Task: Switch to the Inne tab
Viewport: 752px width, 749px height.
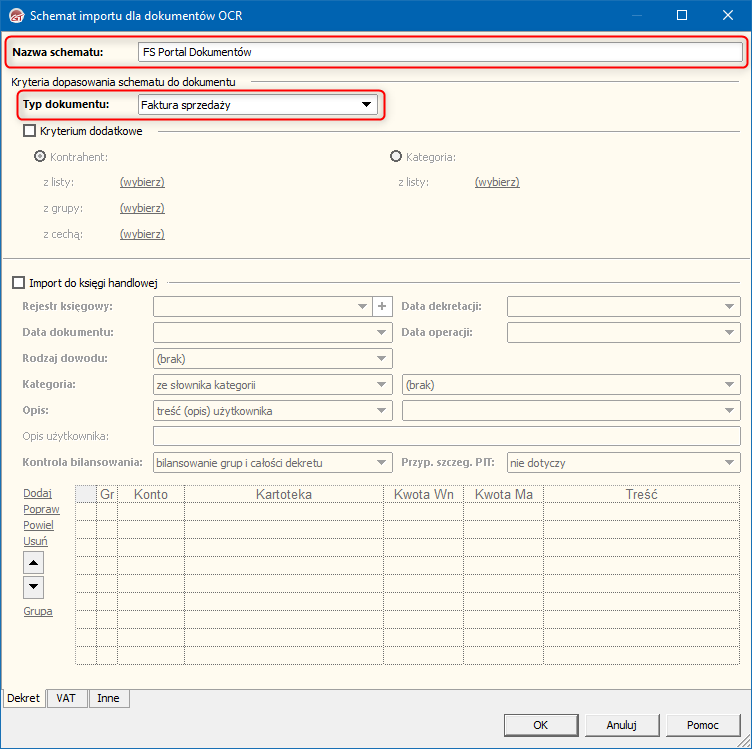Action: (x=108, y=698)
